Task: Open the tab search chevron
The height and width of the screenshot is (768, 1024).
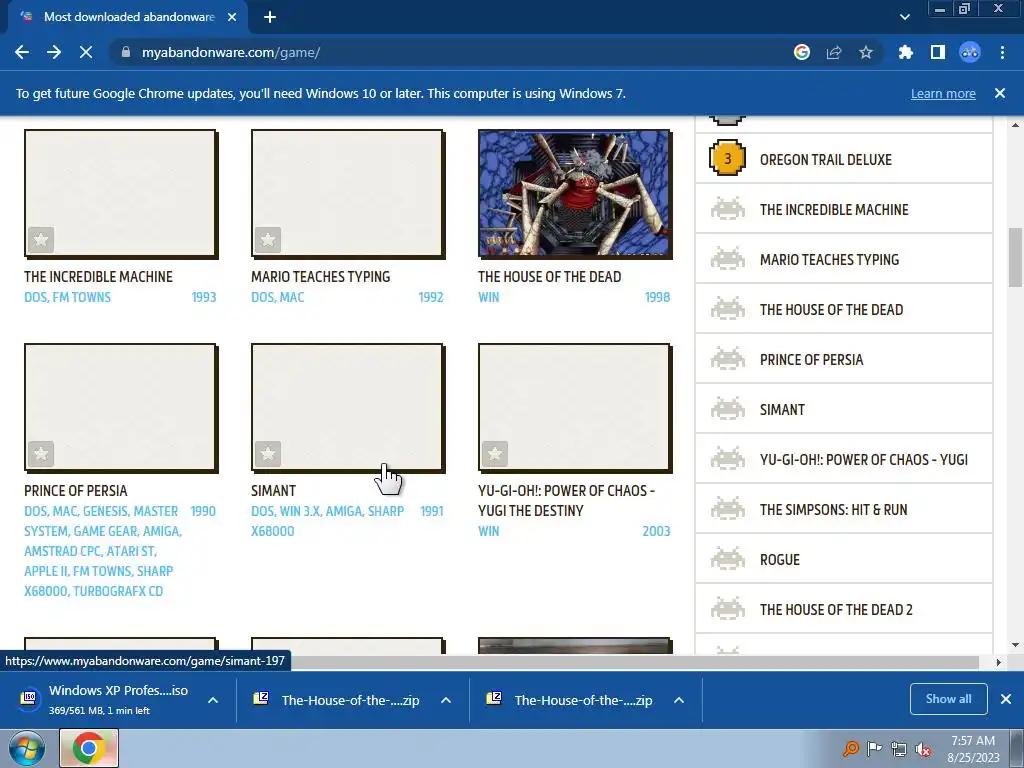Action: [x=904, y=17]
